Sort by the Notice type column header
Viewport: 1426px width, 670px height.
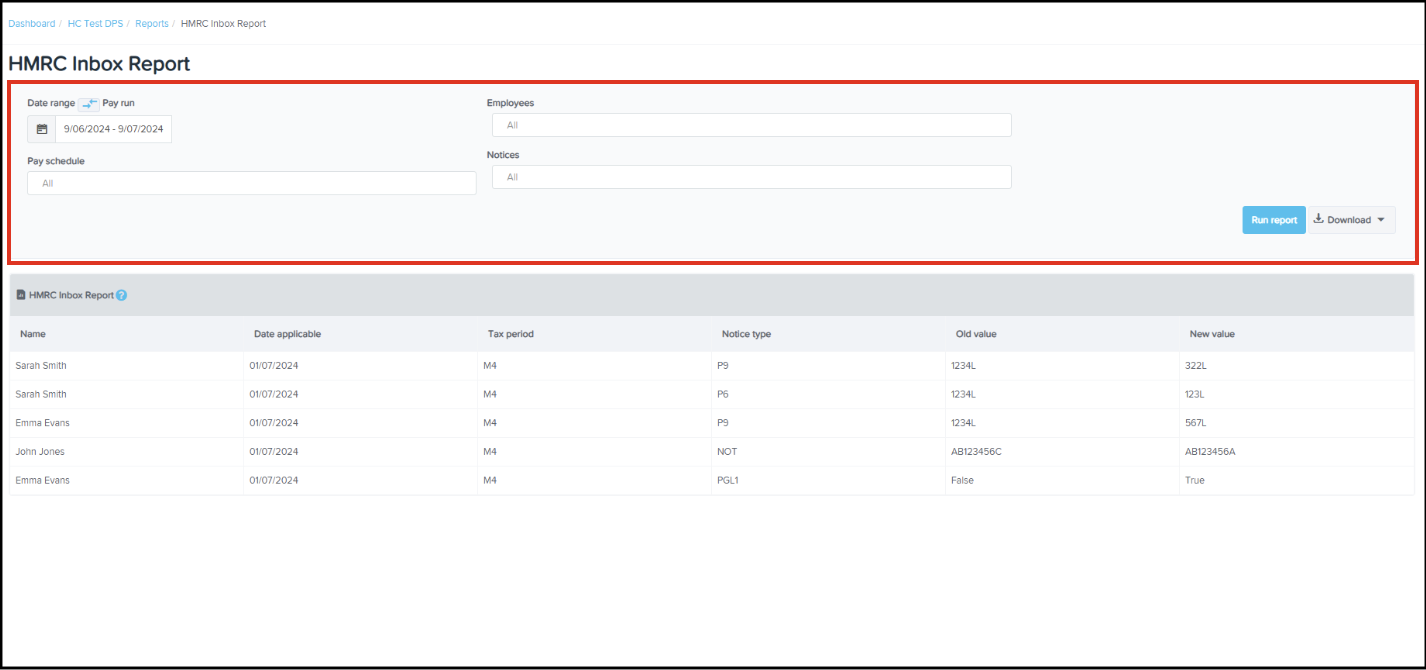tap(746, 334)
